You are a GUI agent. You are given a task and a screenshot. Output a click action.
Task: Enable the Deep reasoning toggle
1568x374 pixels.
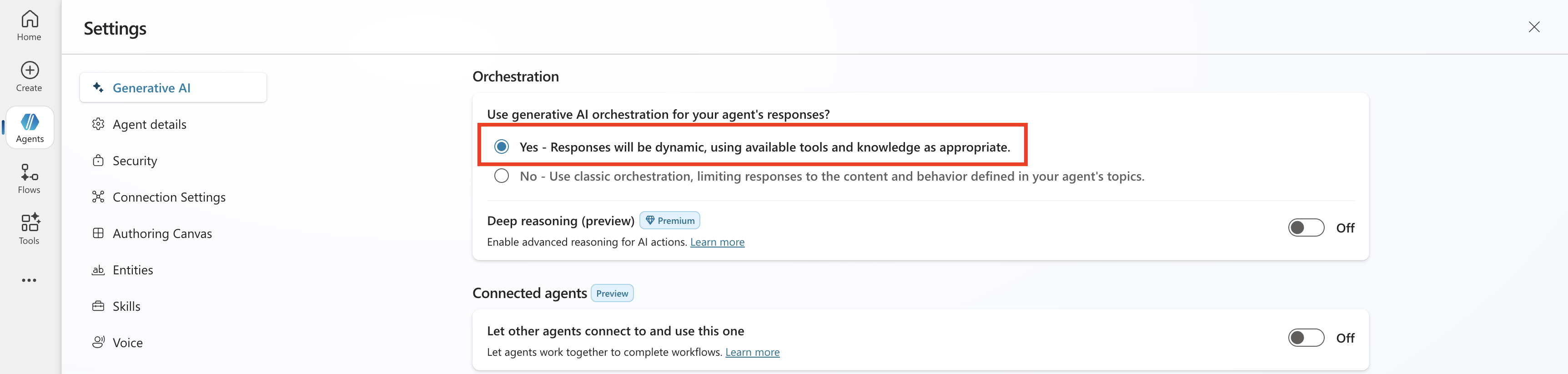click(1306, 228)
